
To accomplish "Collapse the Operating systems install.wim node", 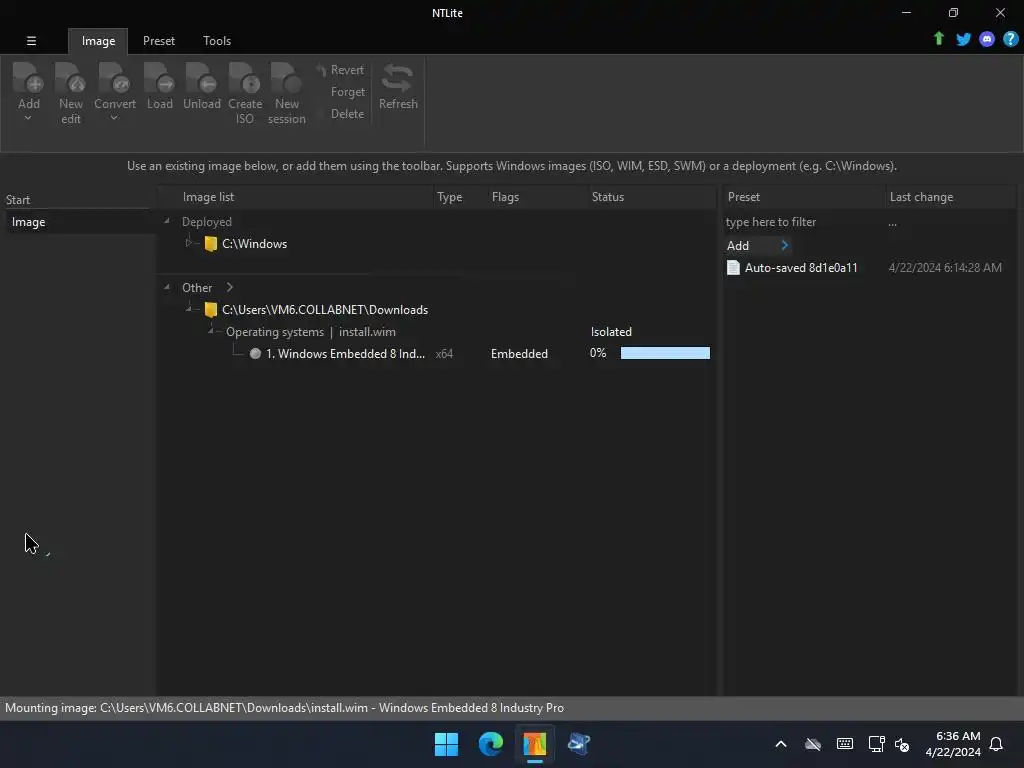I will pos(210,331).
